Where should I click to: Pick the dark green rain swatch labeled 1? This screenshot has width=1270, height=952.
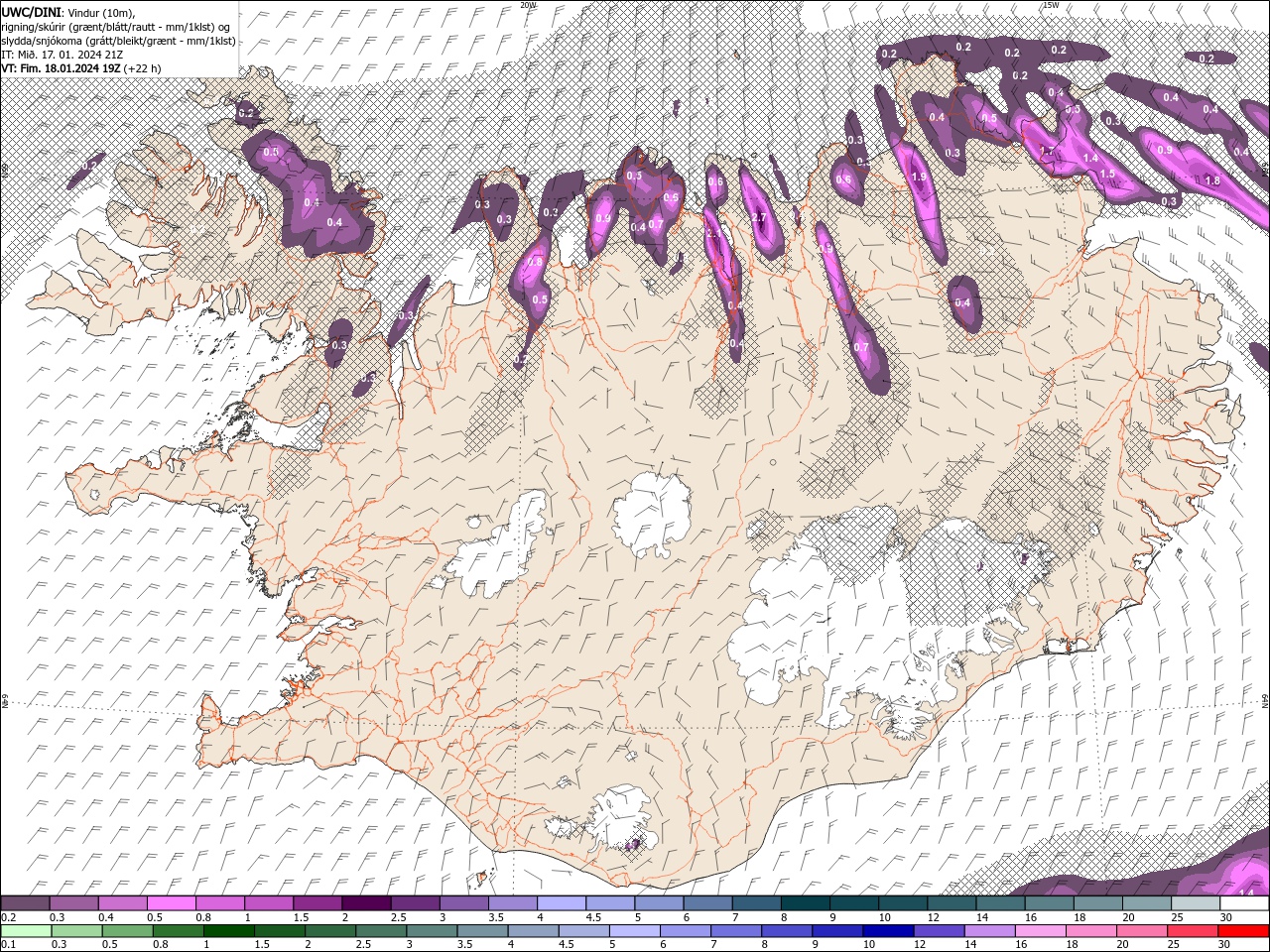coord(229,930)
